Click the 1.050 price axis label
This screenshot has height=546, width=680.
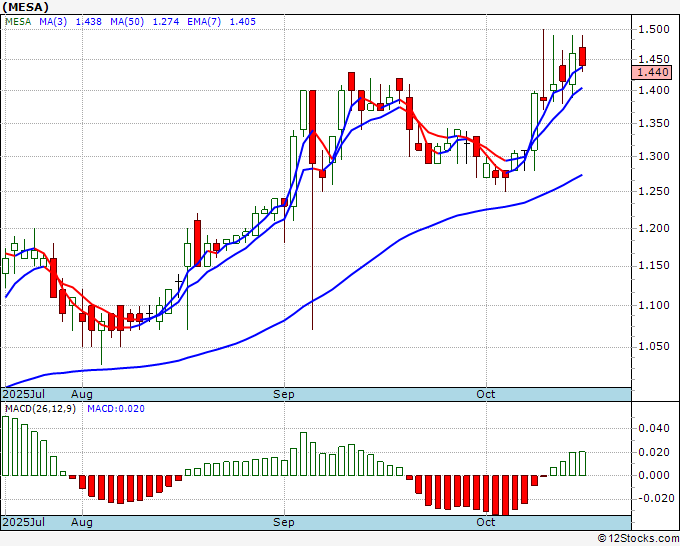click(654, 347)
